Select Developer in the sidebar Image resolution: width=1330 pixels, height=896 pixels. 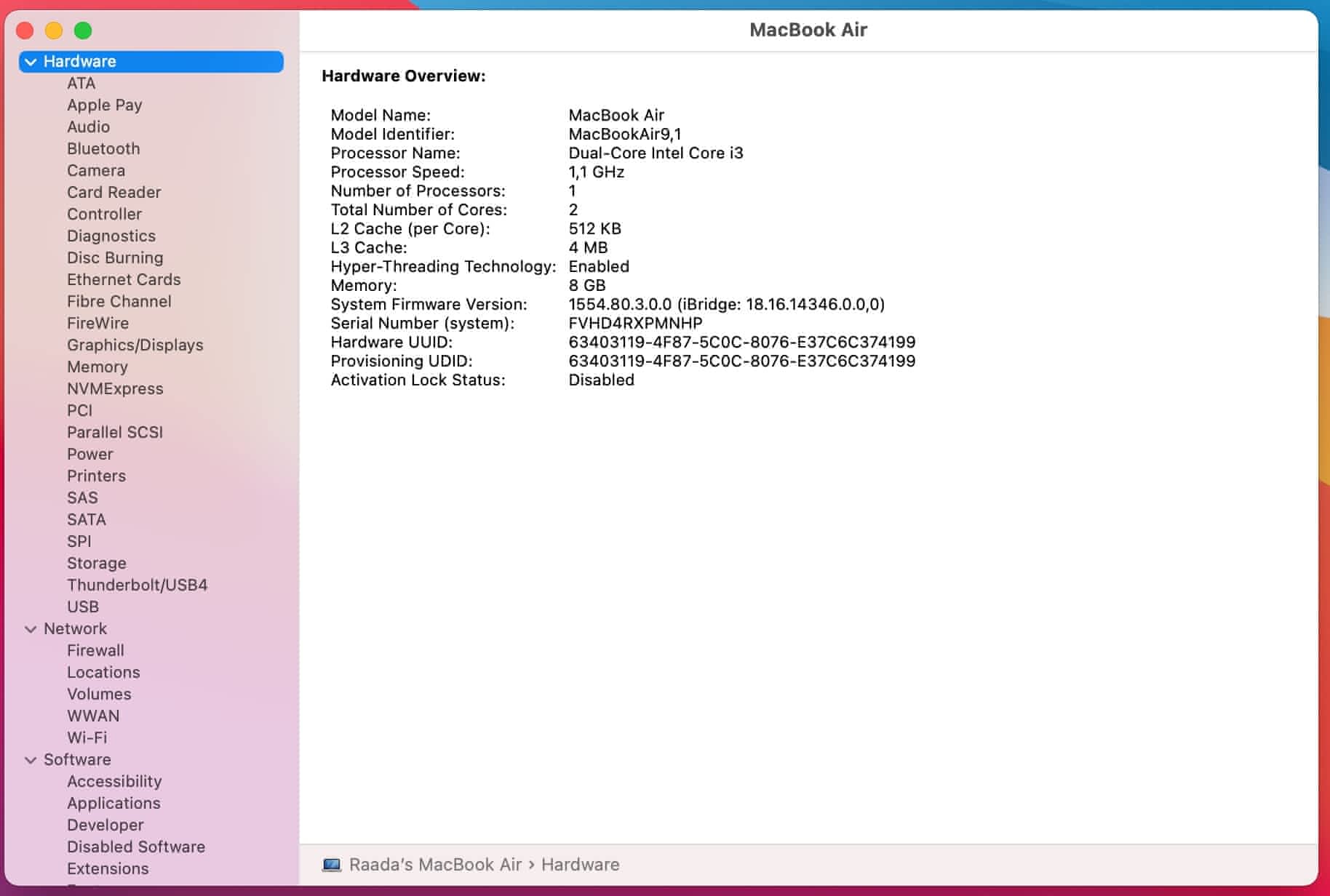coord(105,825)
